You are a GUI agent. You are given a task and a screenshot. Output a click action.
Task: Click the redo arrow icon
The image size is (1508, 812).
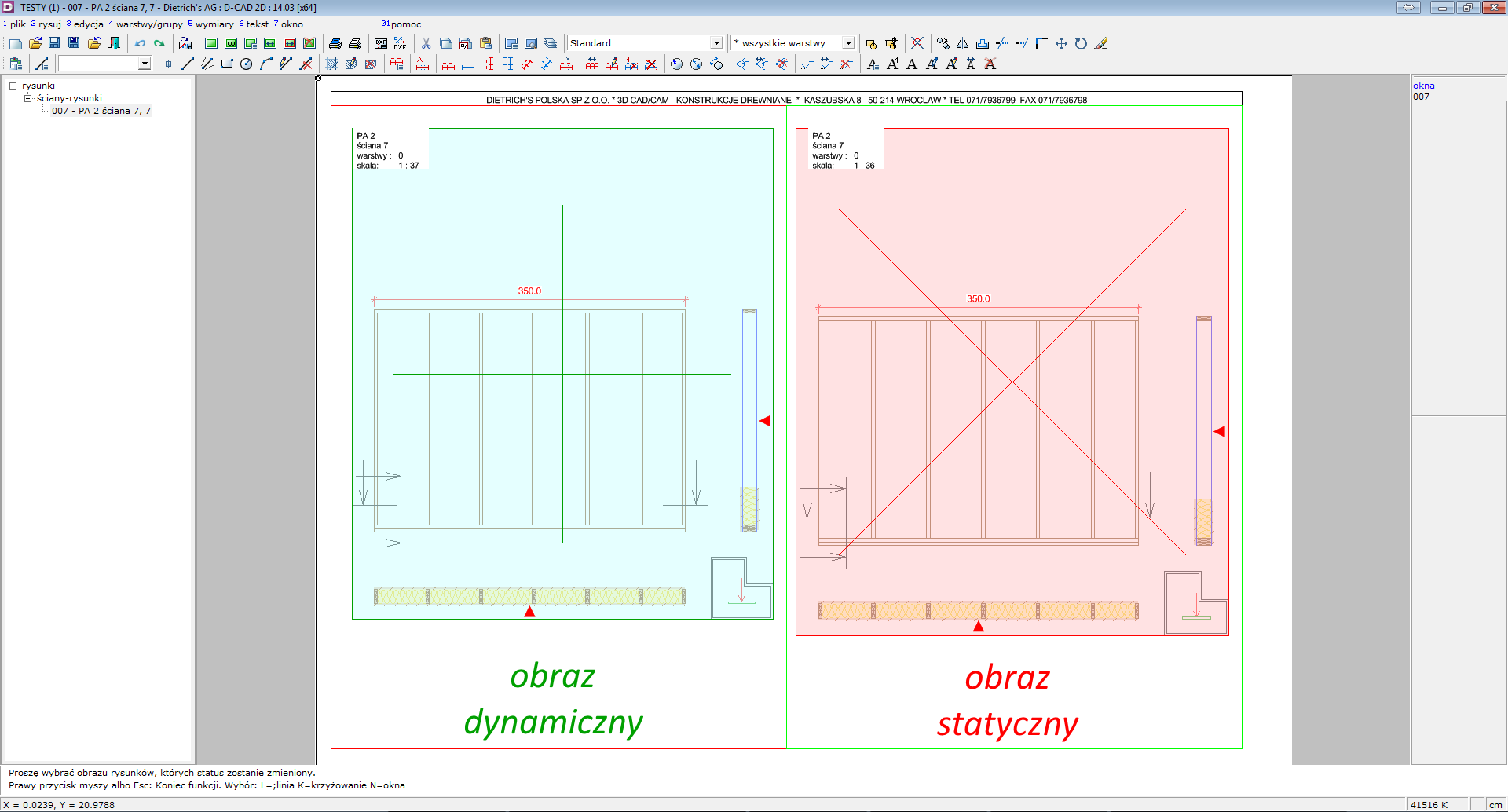[159, 44]
